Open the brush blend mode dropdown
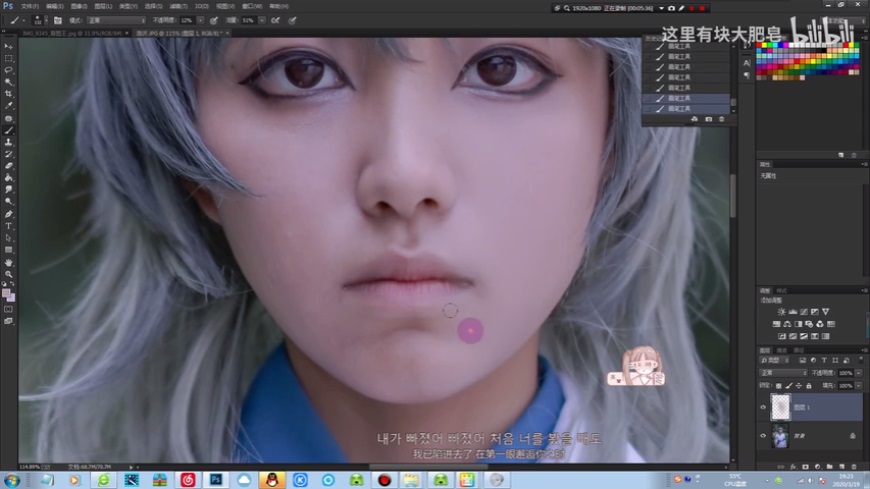The width and height of the screenshot is (870, 489). (116, 21)
